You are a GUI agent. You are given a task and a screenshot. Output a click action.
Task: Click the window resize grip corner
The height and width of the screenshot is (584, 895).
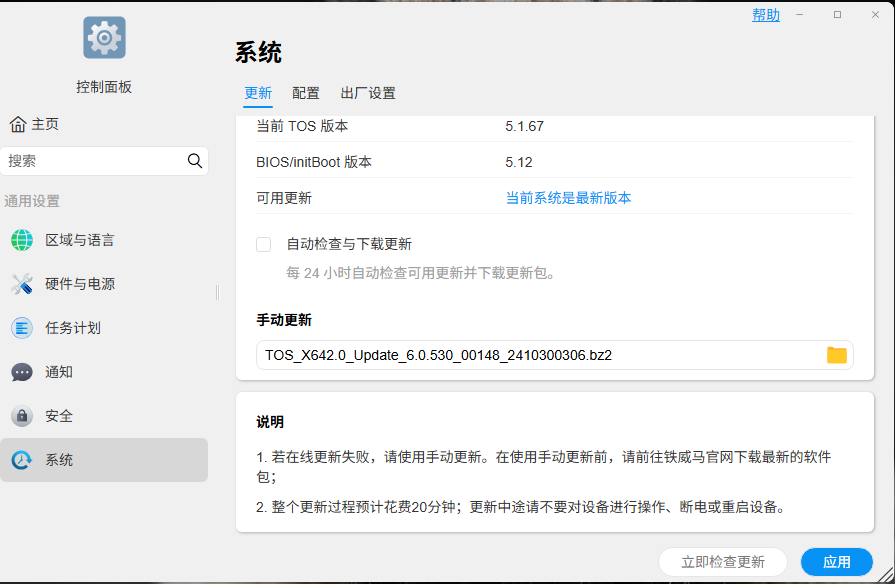[x=886, y=575]
